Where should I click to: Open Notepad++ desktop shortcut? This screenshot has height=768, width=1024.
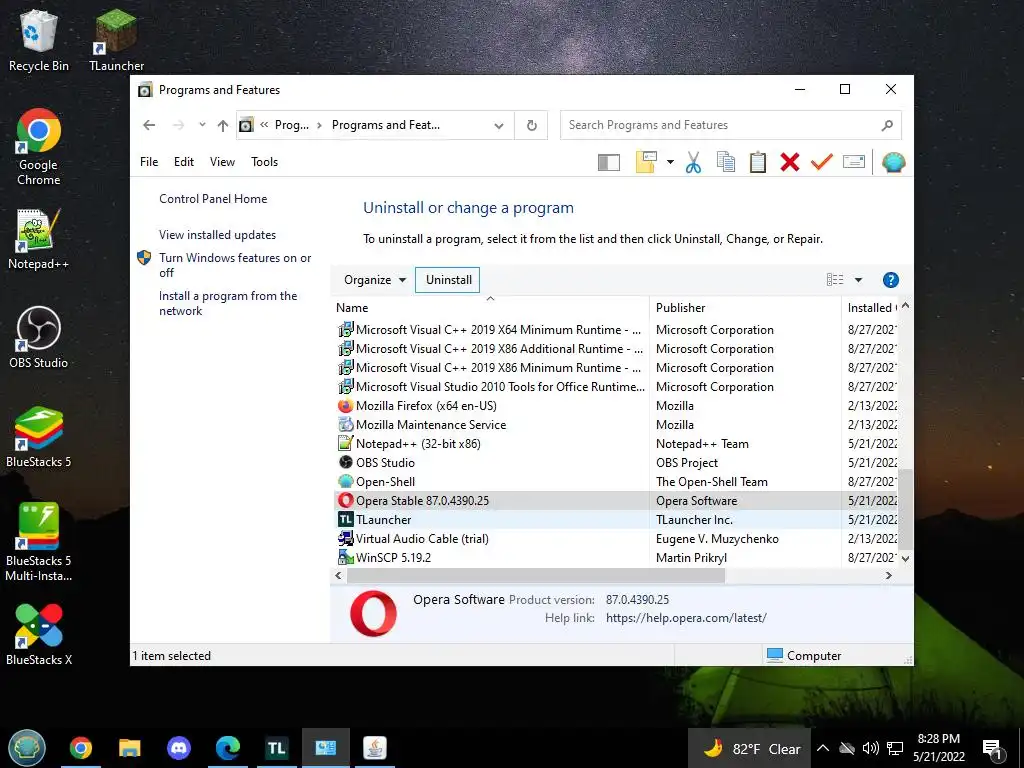pyautogui.click(x=39, y=239)
